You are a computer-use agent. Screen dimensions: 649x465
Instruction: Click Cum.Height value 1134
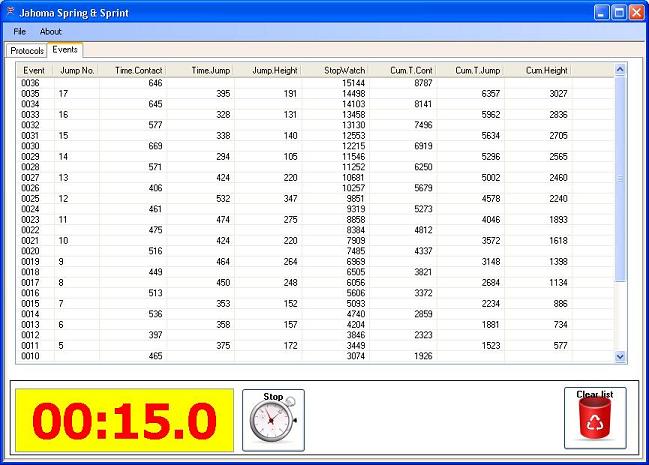coord(558,283)
